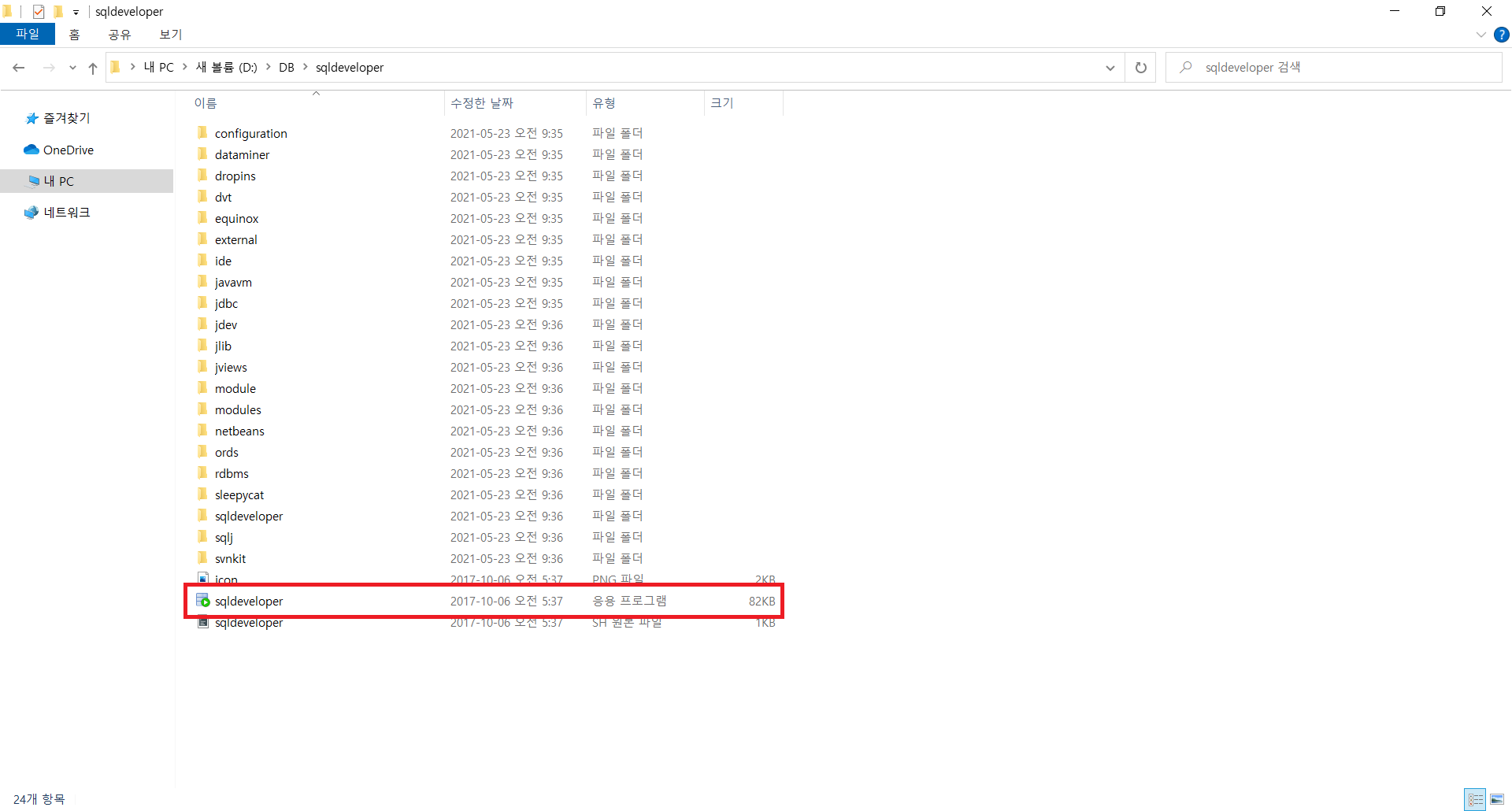
Task: Select the sqldeveloper SH source file icon
Action: click(203, 622)
